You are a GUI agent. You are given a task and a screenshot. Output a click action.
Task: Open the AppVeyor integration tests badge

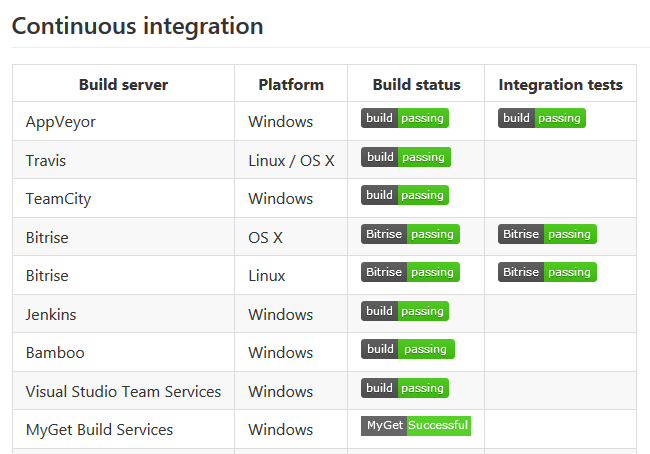pyautogui.click(x=541, y=118)
